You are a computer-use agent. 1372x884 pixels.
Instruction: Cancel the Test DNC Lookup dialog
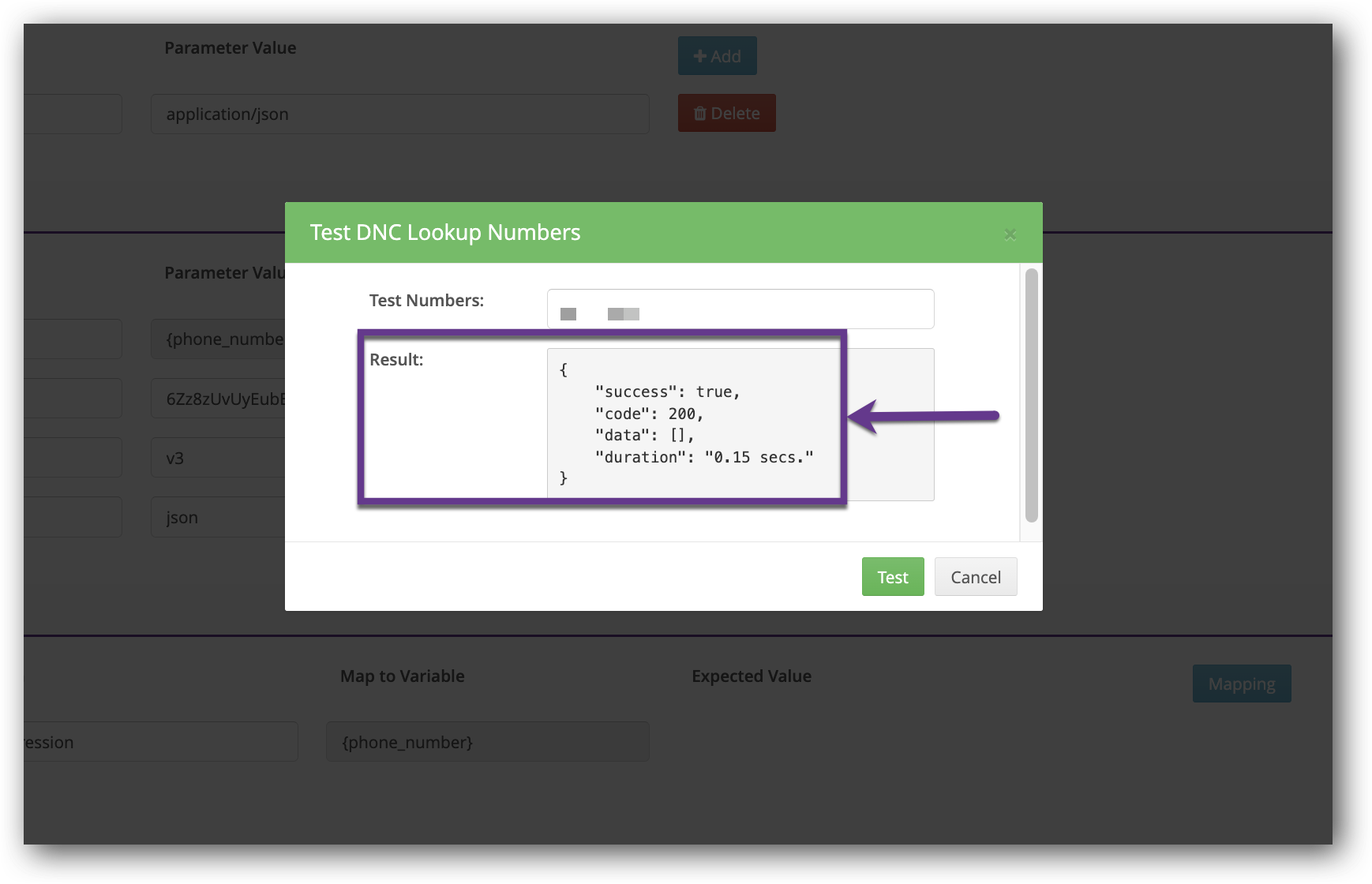976,577
